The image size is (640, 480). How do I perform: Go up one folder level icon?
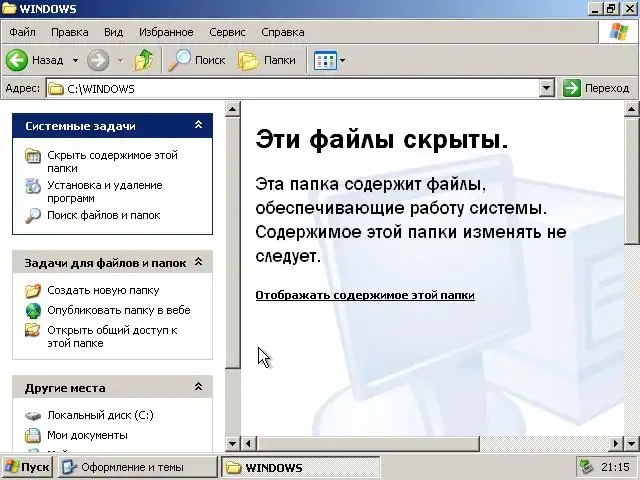[144, 60]
